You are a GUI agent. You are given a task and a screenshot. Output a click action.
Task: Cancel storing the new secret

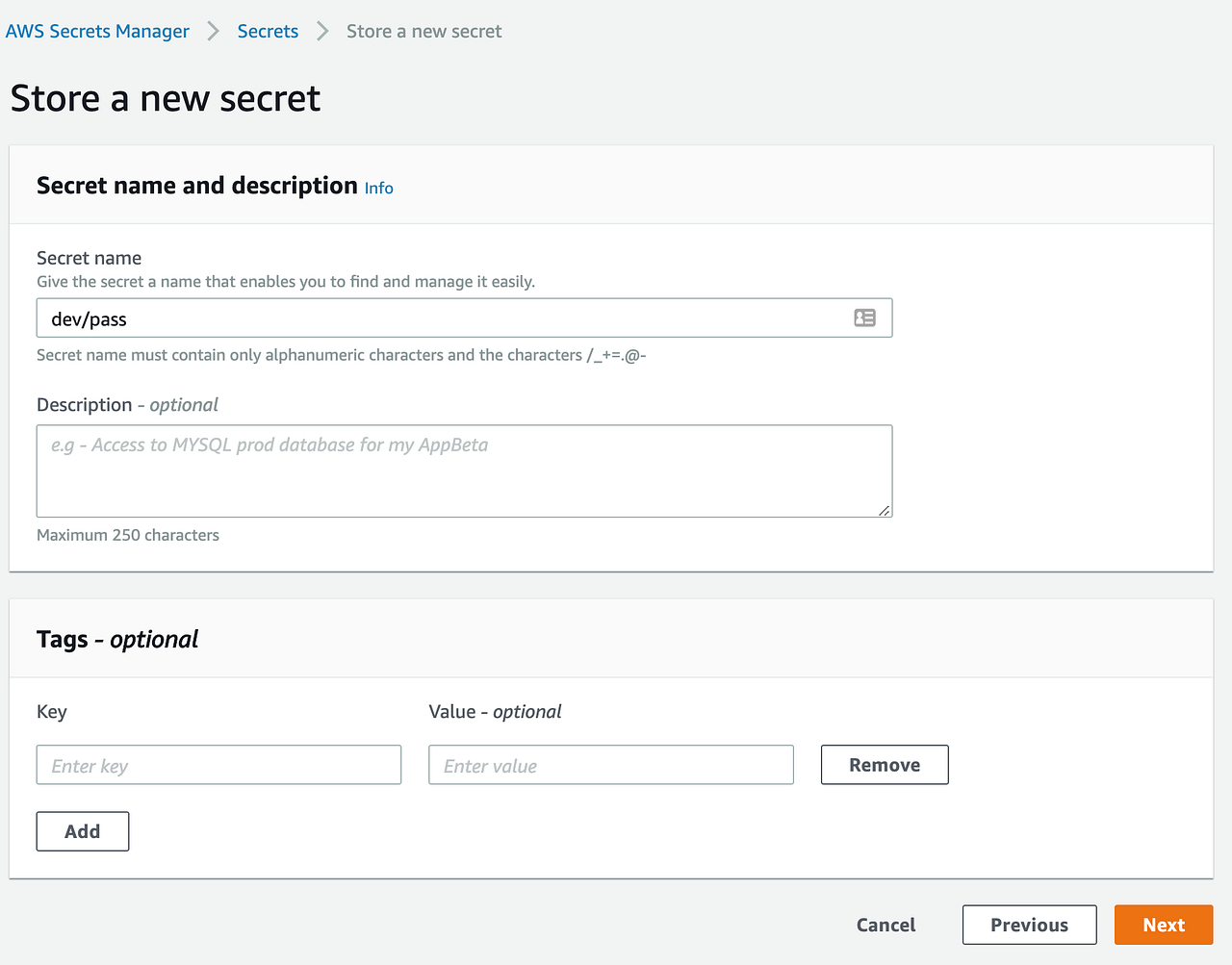[885, 925]
